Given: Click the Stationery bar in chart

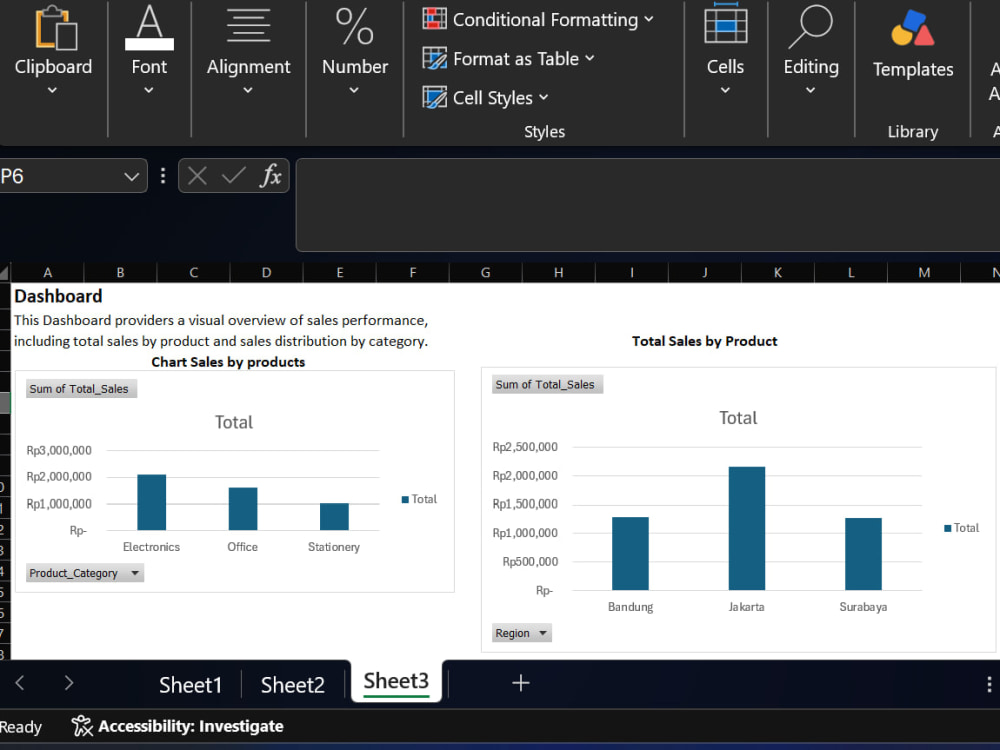Looking at the screenshot, I should [334, 517].
